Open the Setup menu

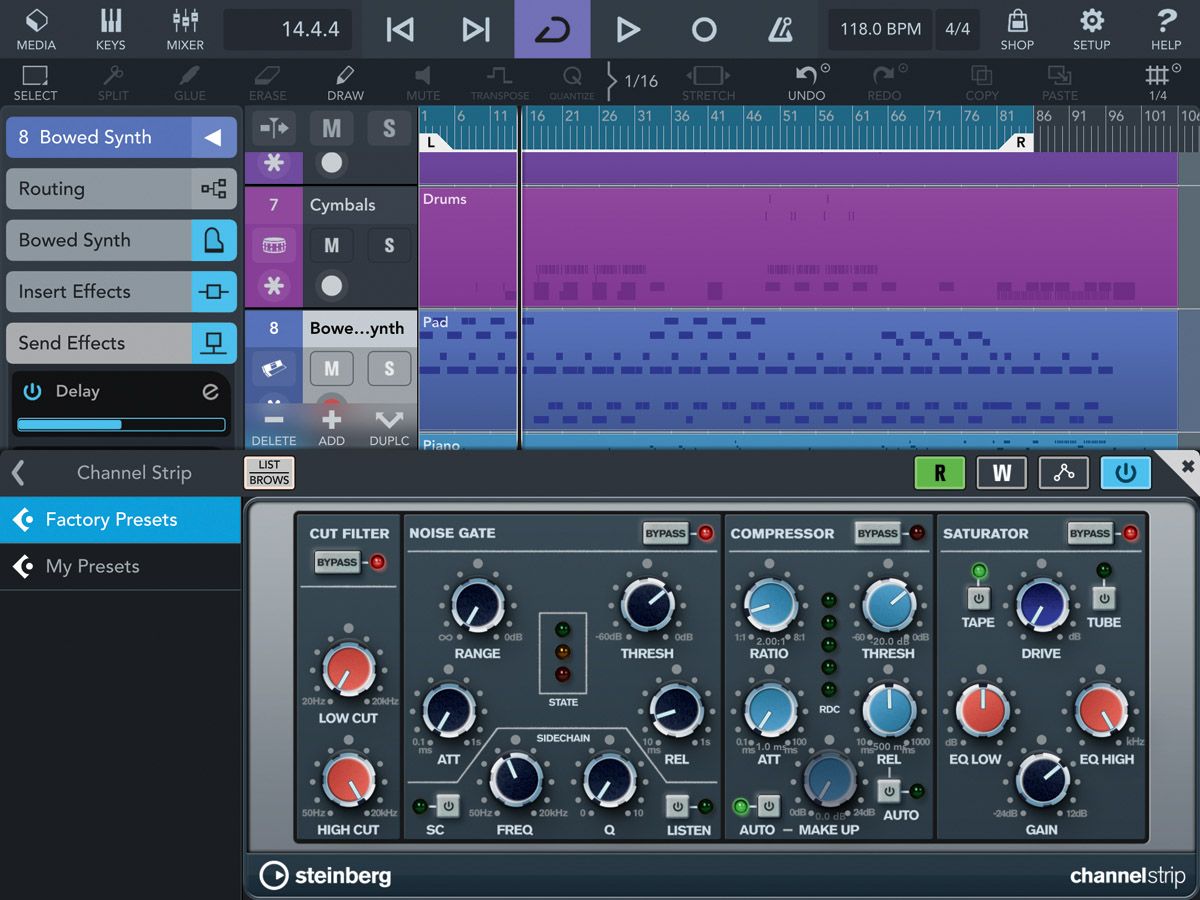(x=1091, y=29)
